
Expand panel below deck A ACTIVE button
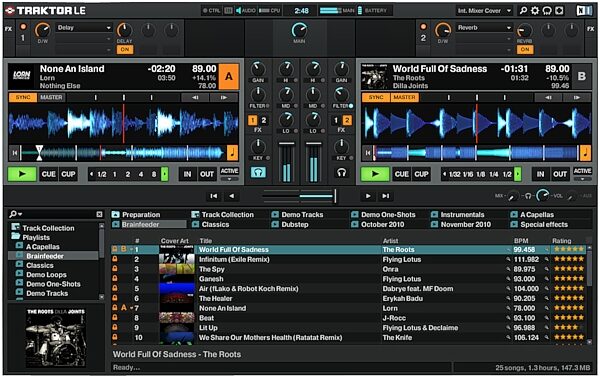click(229, 179)
